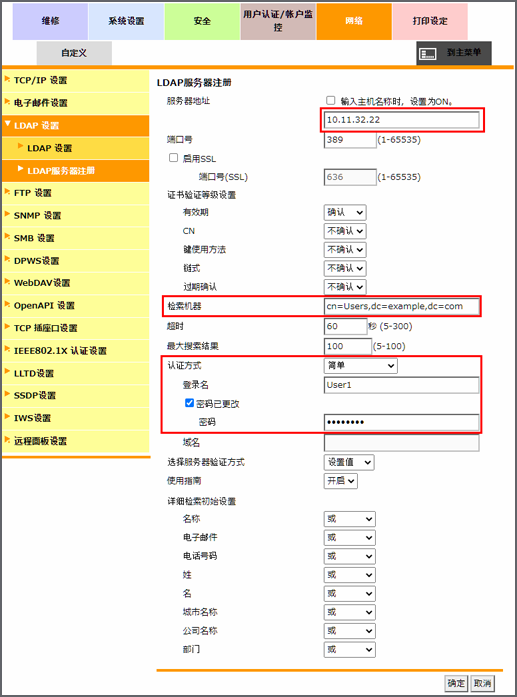Open WebDAV设置 in sidebar
Screen dimensions: 517x697
coord(76,283)
